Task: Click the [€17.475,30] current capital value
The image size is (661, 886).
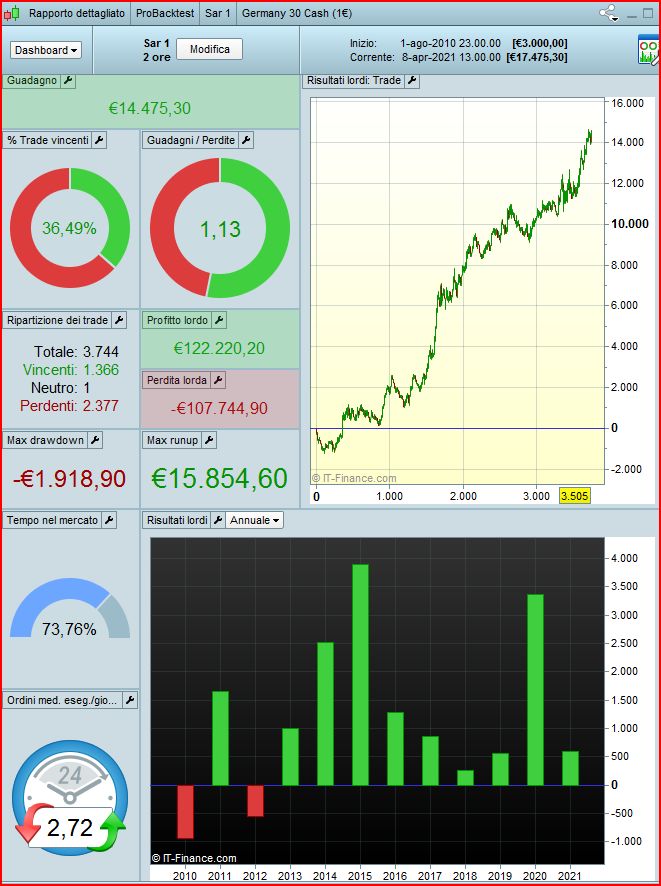Action: [537, 57]
